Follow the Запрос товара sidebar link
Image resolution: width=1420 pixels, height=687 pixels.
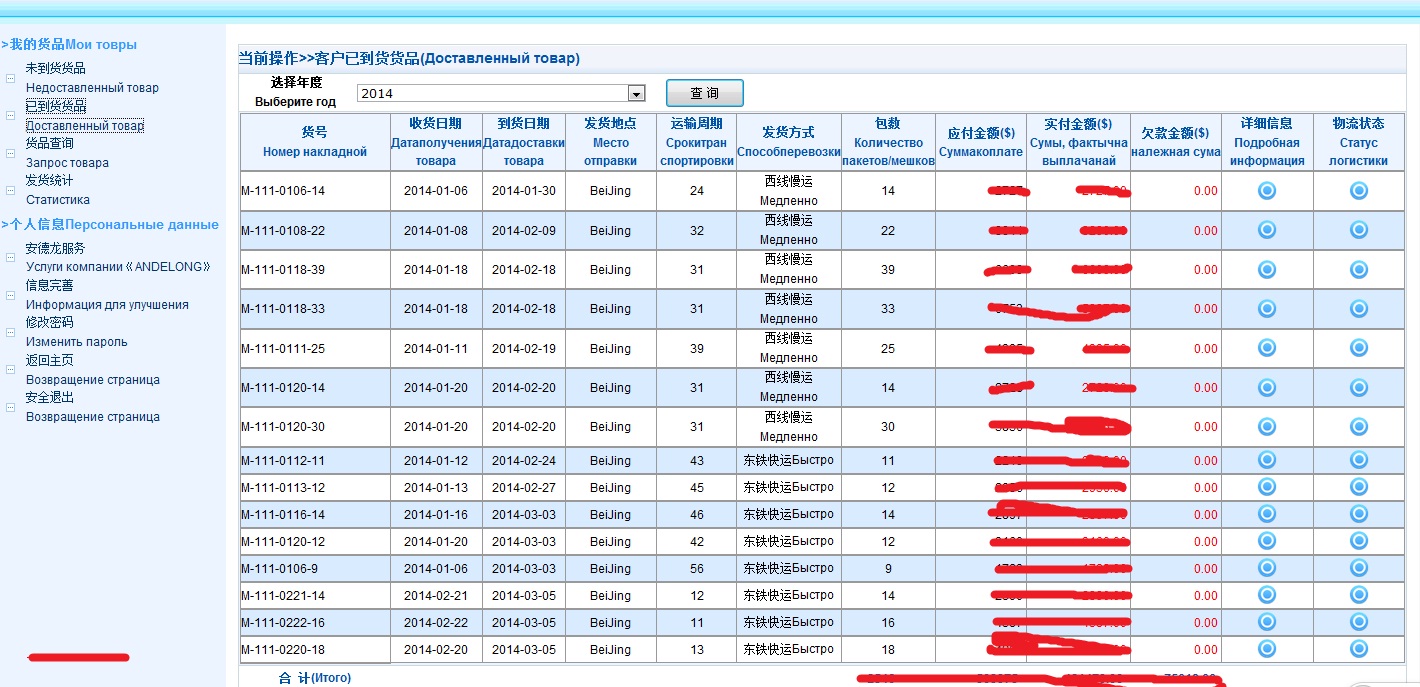click(66, 162)
